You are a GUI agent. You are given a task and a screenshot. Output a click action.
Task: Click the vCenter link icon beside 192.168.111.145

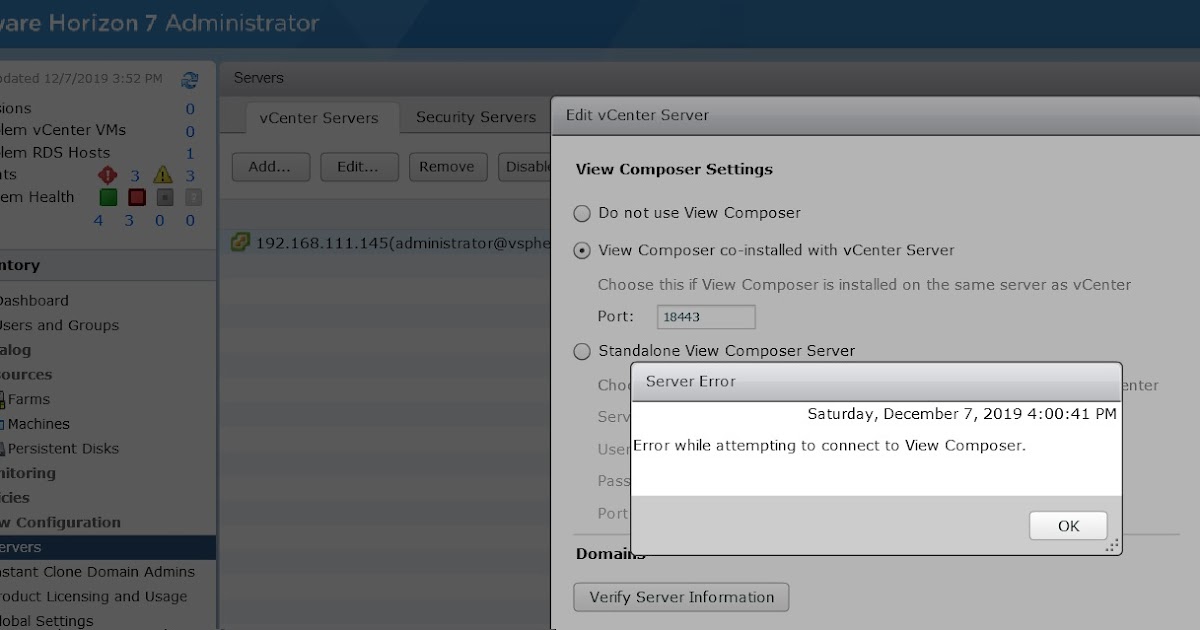tap(240, 242)
